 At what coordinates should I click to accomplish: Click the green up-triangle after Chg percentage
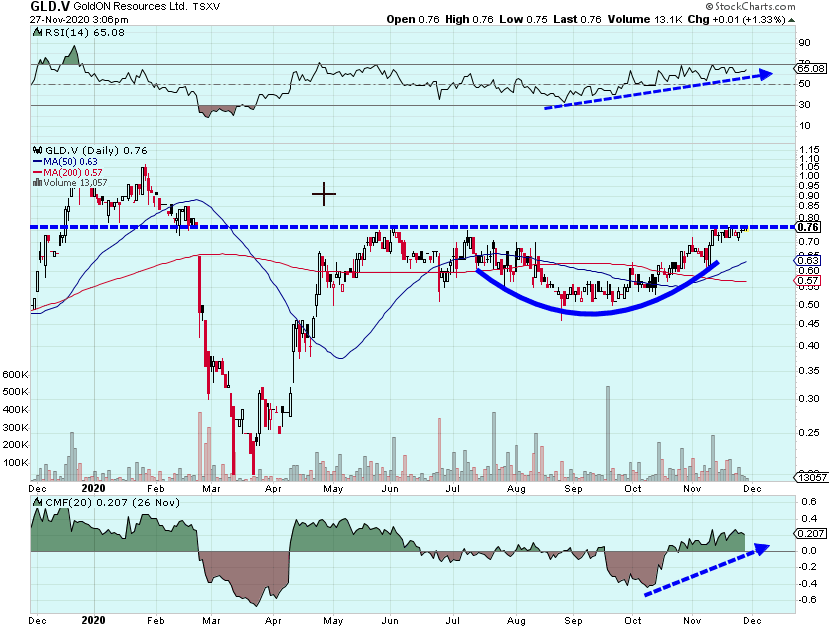(x=791, y=20)
